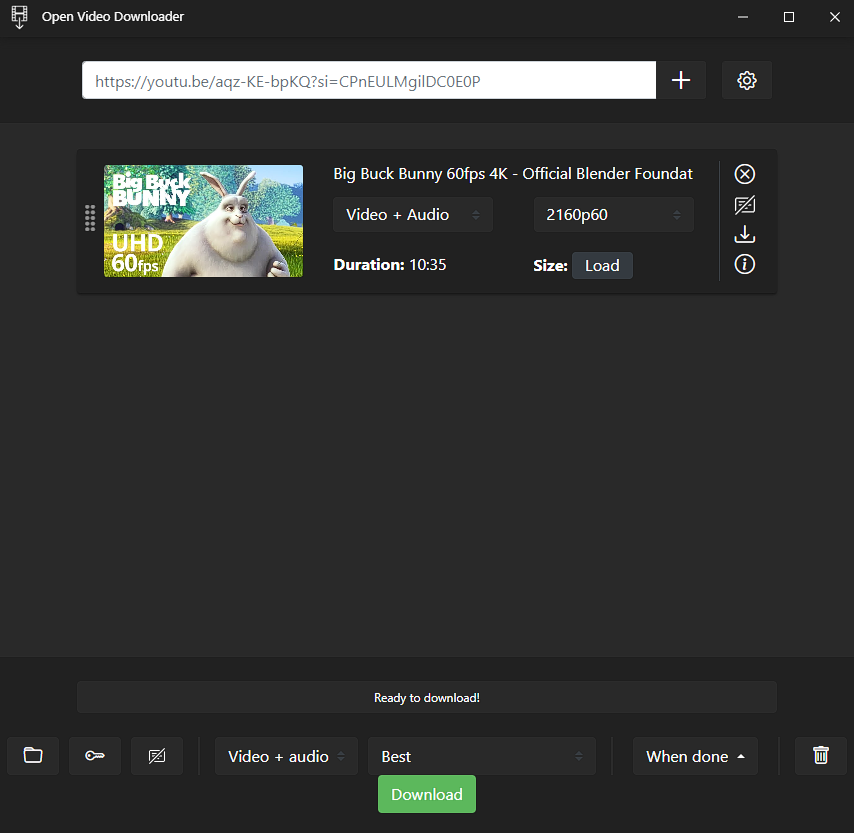Remove the Big Buck Bunny video from the list
Viewport: 854px width, 833px height.
745,174
